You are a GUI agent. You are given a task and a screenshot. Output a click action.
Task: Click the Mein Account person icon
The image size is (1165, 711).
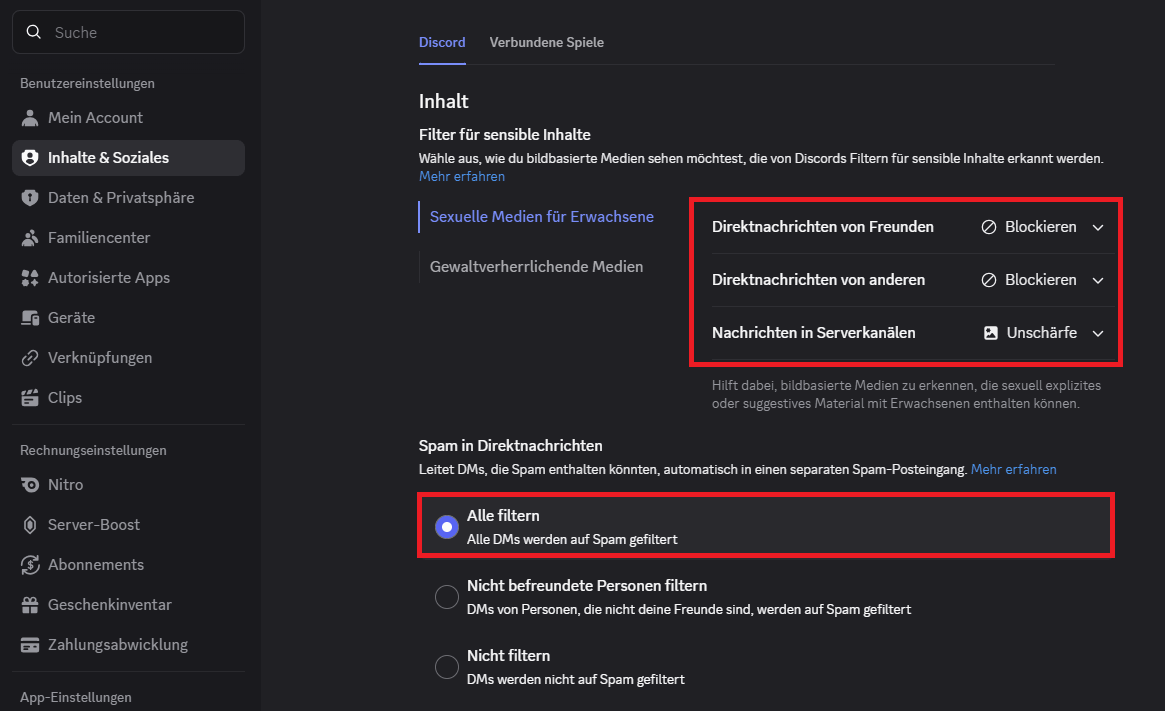[x=30, y=118]
